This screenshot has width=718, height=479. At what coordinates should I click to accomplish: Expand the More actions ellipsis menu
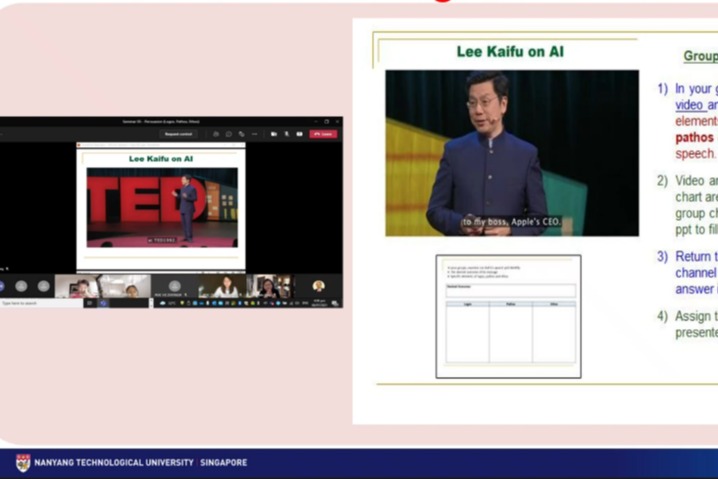pos(254,134)
